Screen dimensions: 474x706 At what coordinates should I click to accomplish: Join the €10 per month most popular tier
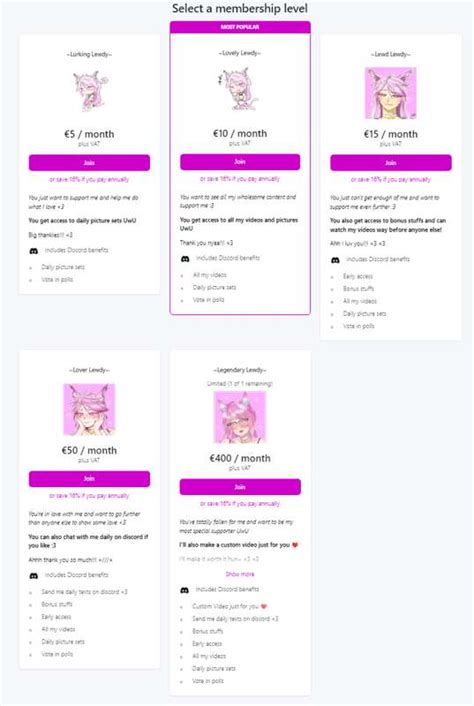pos(240,162)
